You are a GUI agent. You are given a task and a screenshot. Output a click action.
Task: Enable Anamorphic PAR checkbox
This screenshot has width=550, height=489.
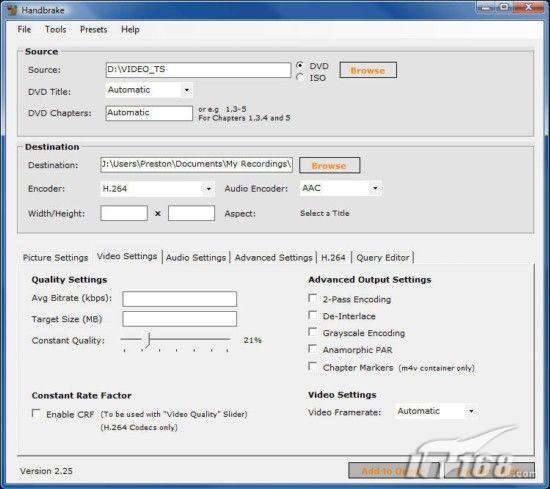[312, 349]
